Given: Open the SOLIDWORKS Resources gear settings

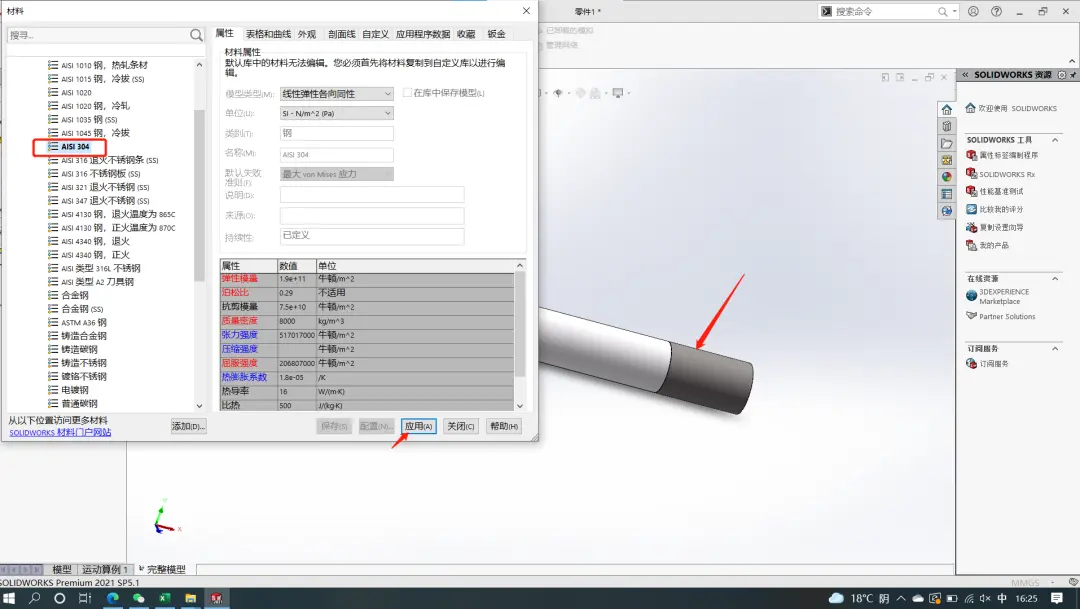Looking at the screenshot, I should click(1061, 74).
